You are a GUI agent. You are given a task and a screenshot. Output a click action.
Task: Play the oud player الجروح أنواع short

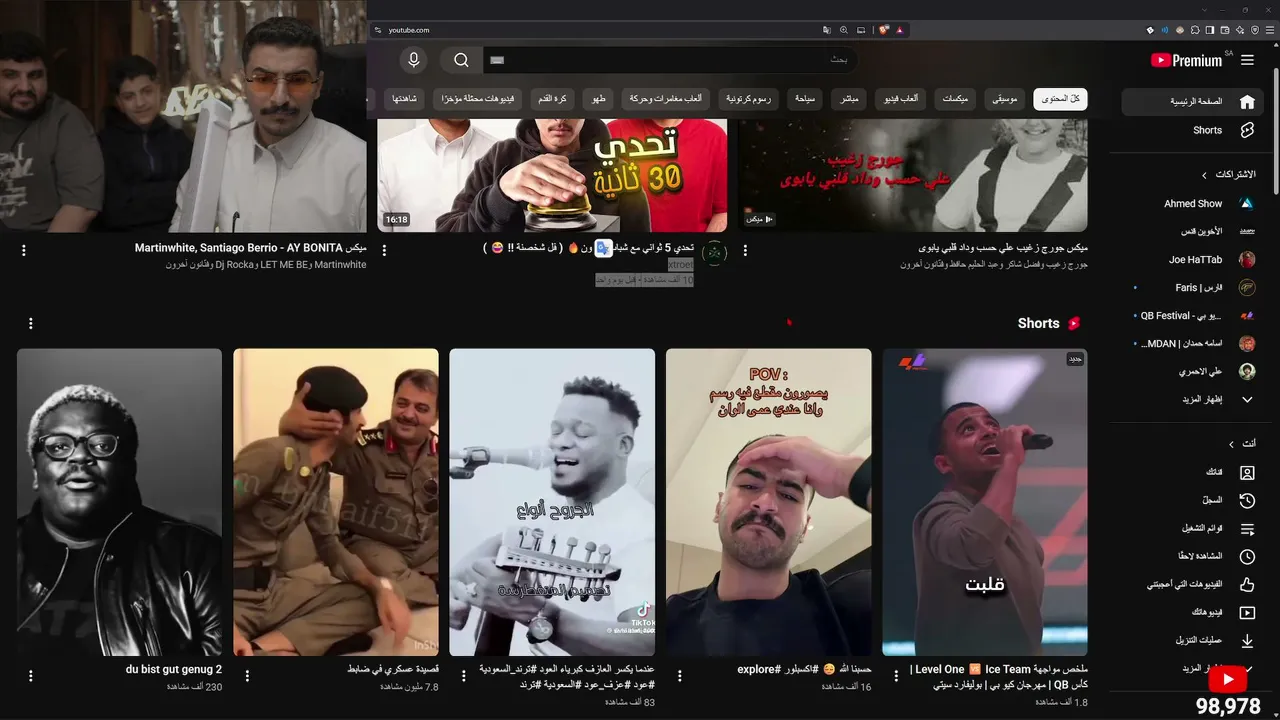552,502
